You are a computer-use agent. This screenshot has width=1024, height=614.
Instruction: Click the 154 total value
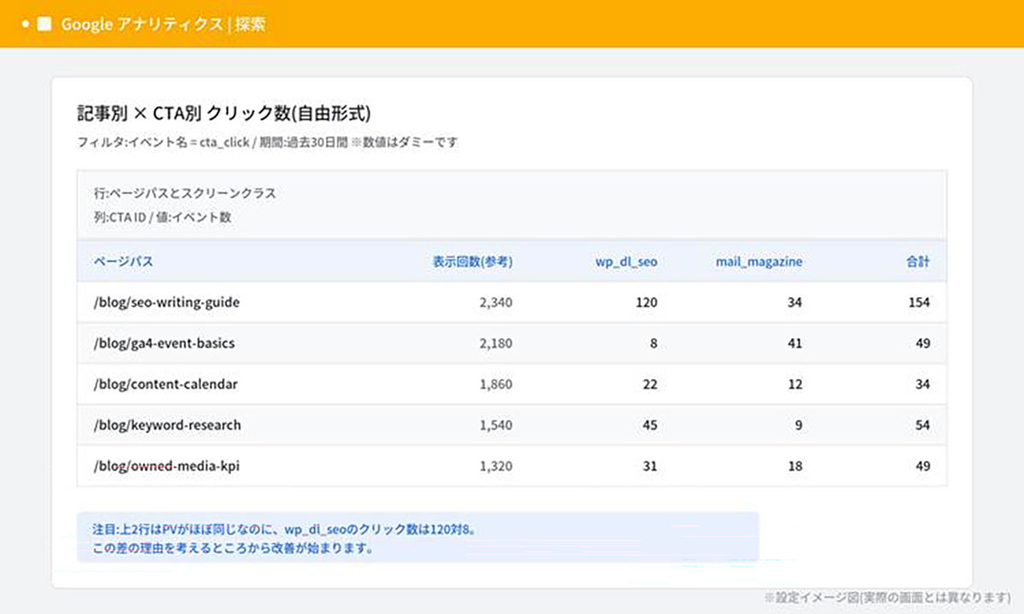click(919, 302)
